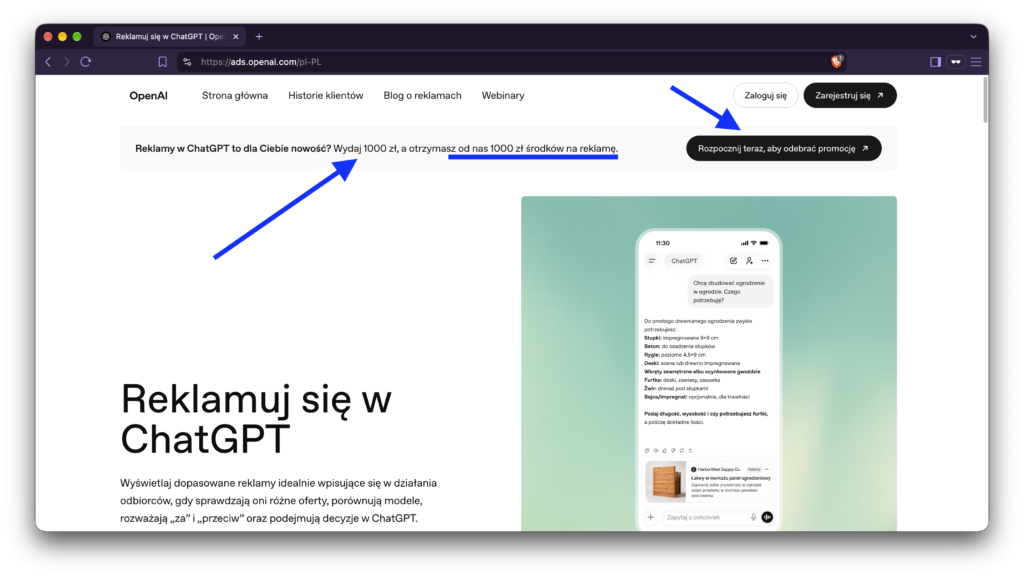Click the phone mockup sidebar menu icon

click(652, 261)
